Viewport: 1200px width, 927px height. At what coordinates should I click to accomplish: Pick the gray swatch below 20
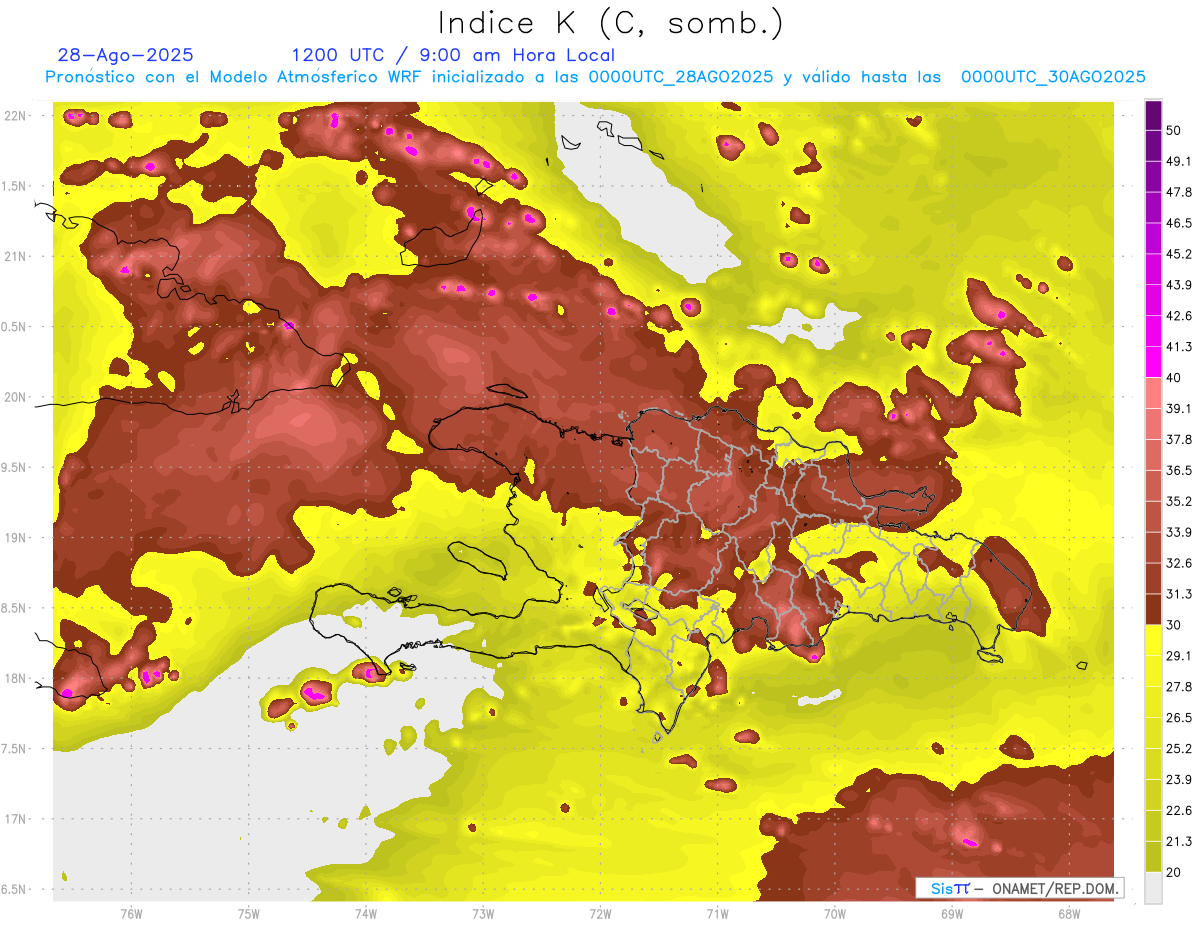1153,888
